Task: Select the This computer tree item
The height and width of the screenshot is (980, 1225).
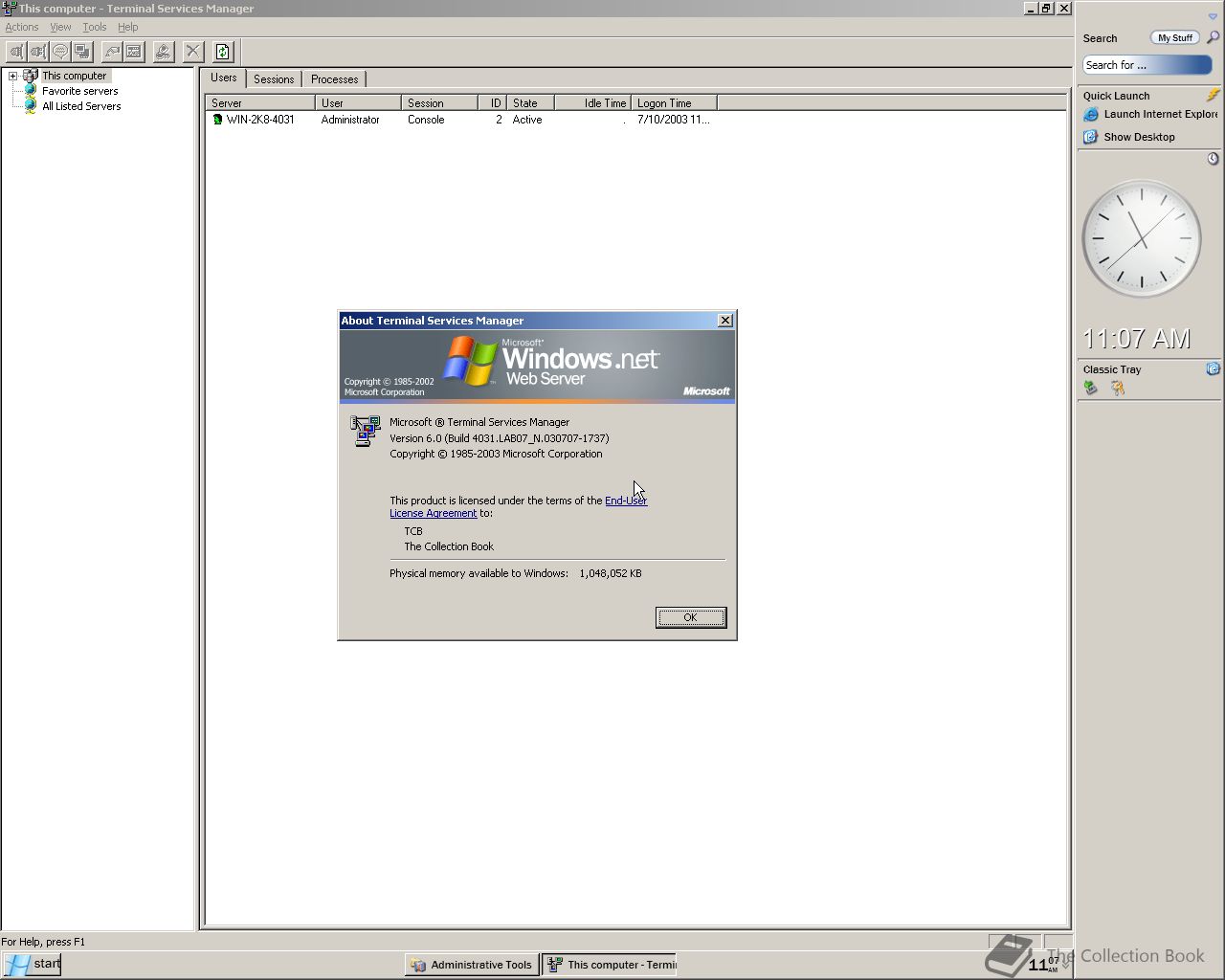Action: (74, 76)
